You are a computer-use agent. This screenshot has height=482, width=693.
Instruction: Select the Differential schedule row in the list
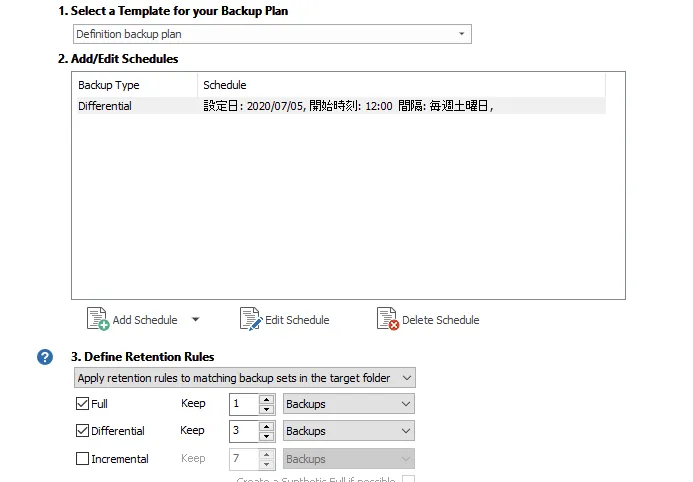click(x=341, y=106)
